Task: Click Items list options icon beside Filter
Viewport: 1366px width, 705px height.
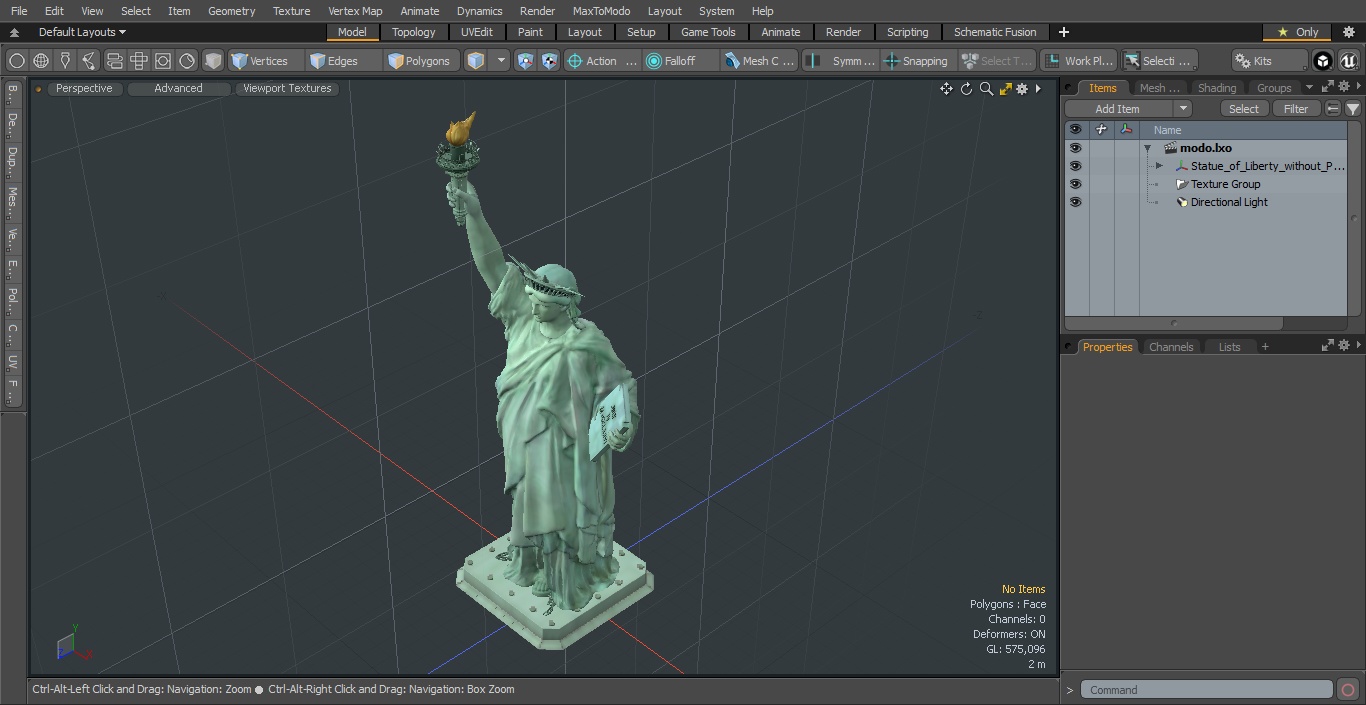Action: [x=1333, y=109]
